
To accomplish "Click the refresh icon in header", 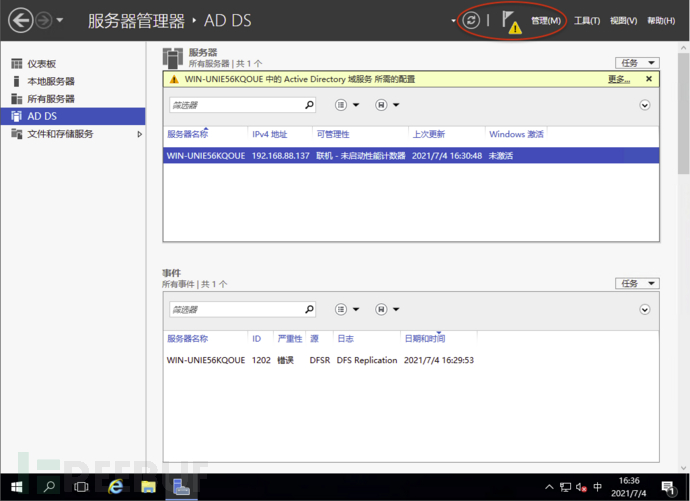I will point(471,20).
